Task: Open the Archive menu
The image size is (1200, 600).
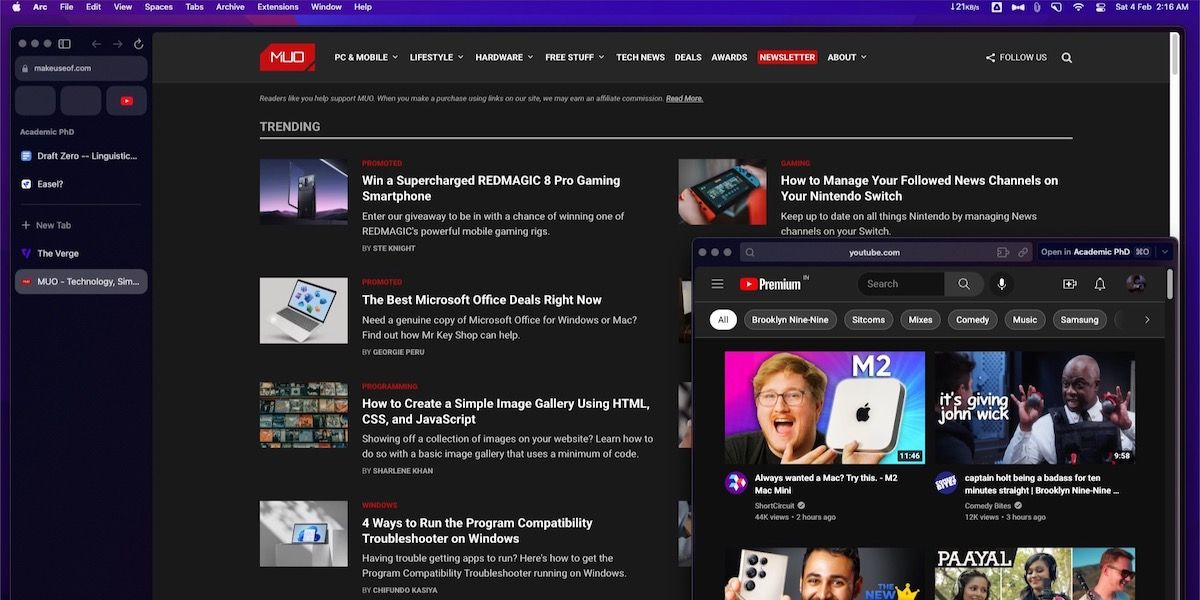Action: [230, 7]
